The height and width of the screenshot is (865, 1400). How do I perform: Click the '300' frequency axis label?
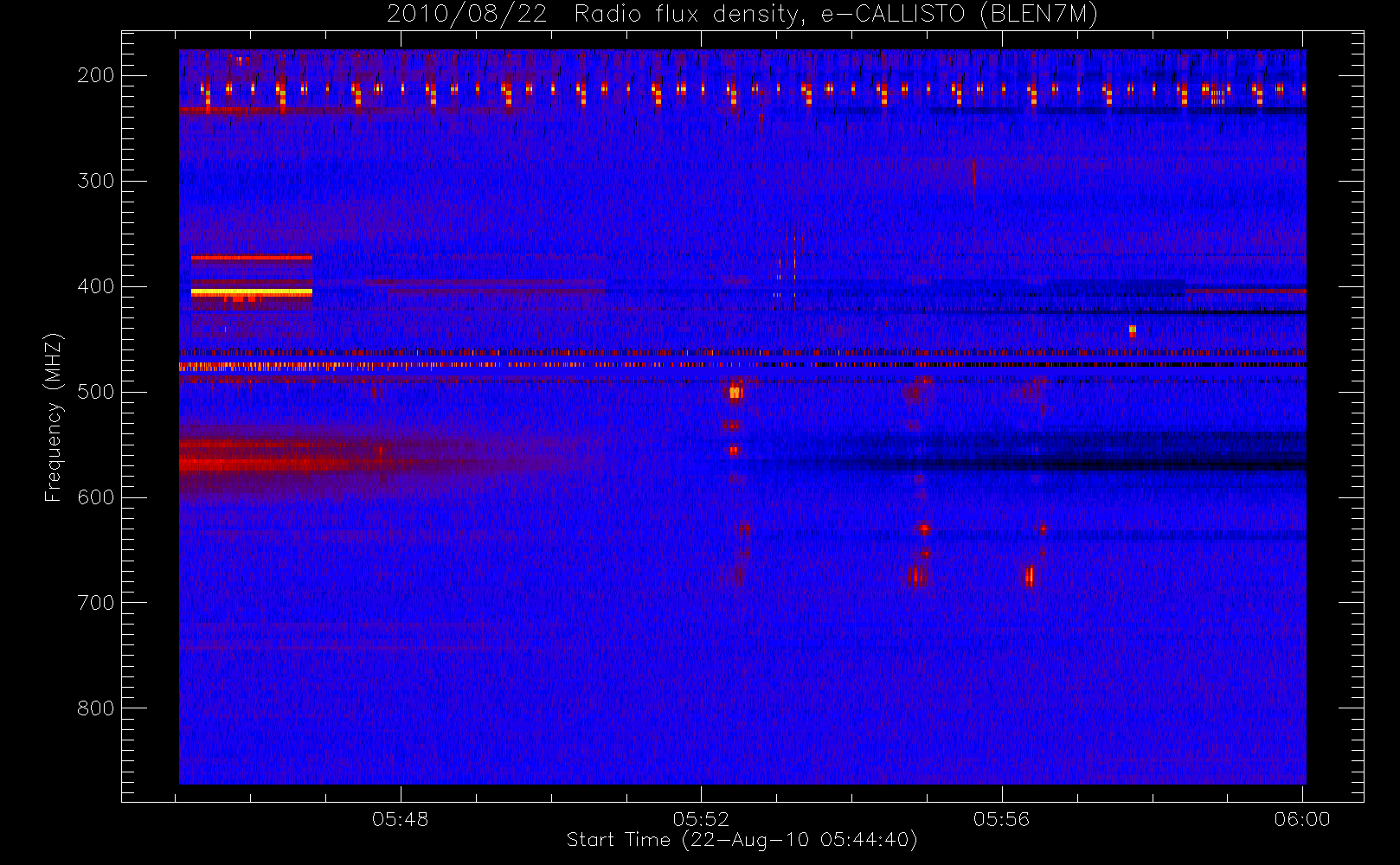[x=96, y=181]
